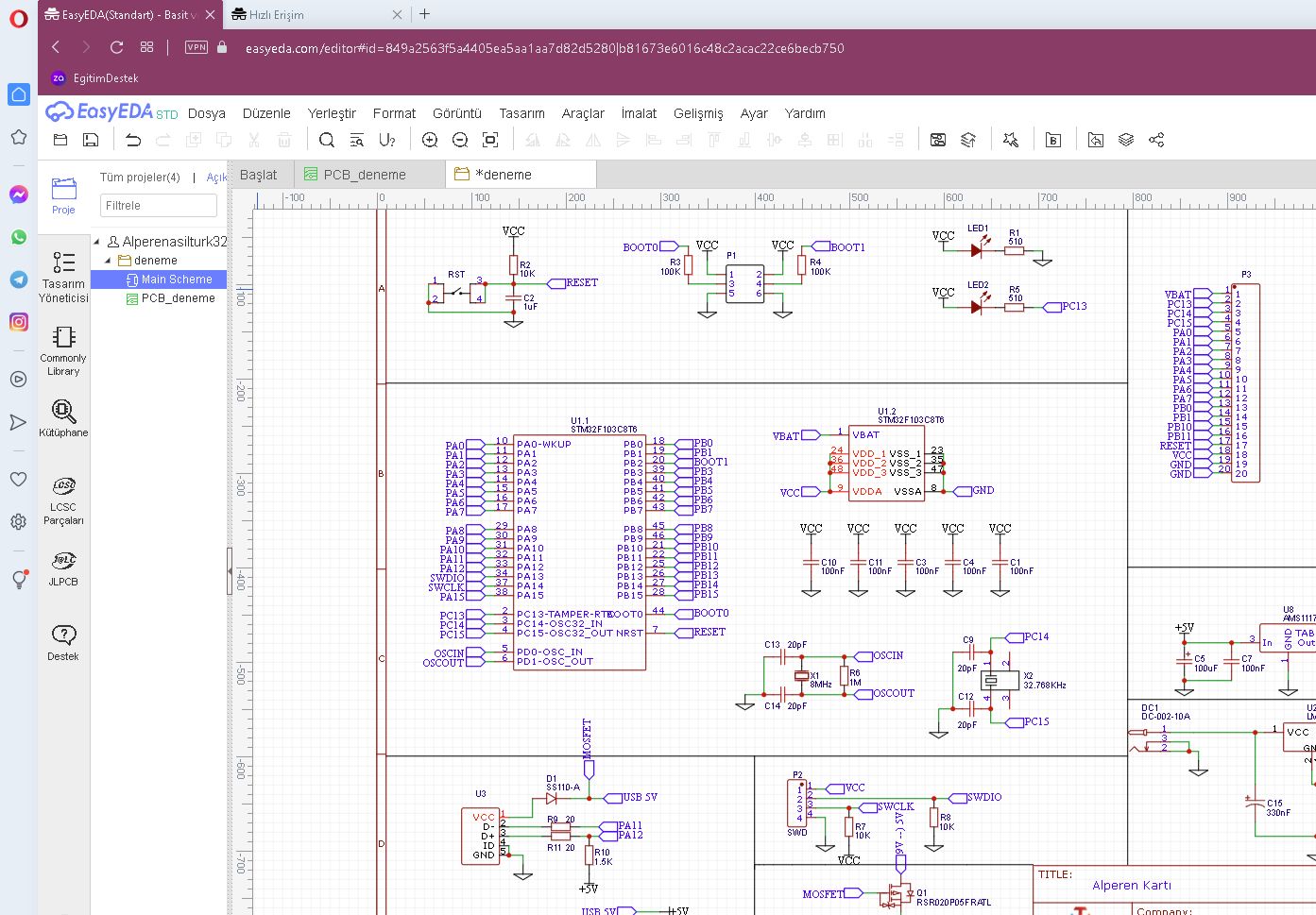
Task: Click the Save icon in the toolbar
Action: (x=91, y=140)
